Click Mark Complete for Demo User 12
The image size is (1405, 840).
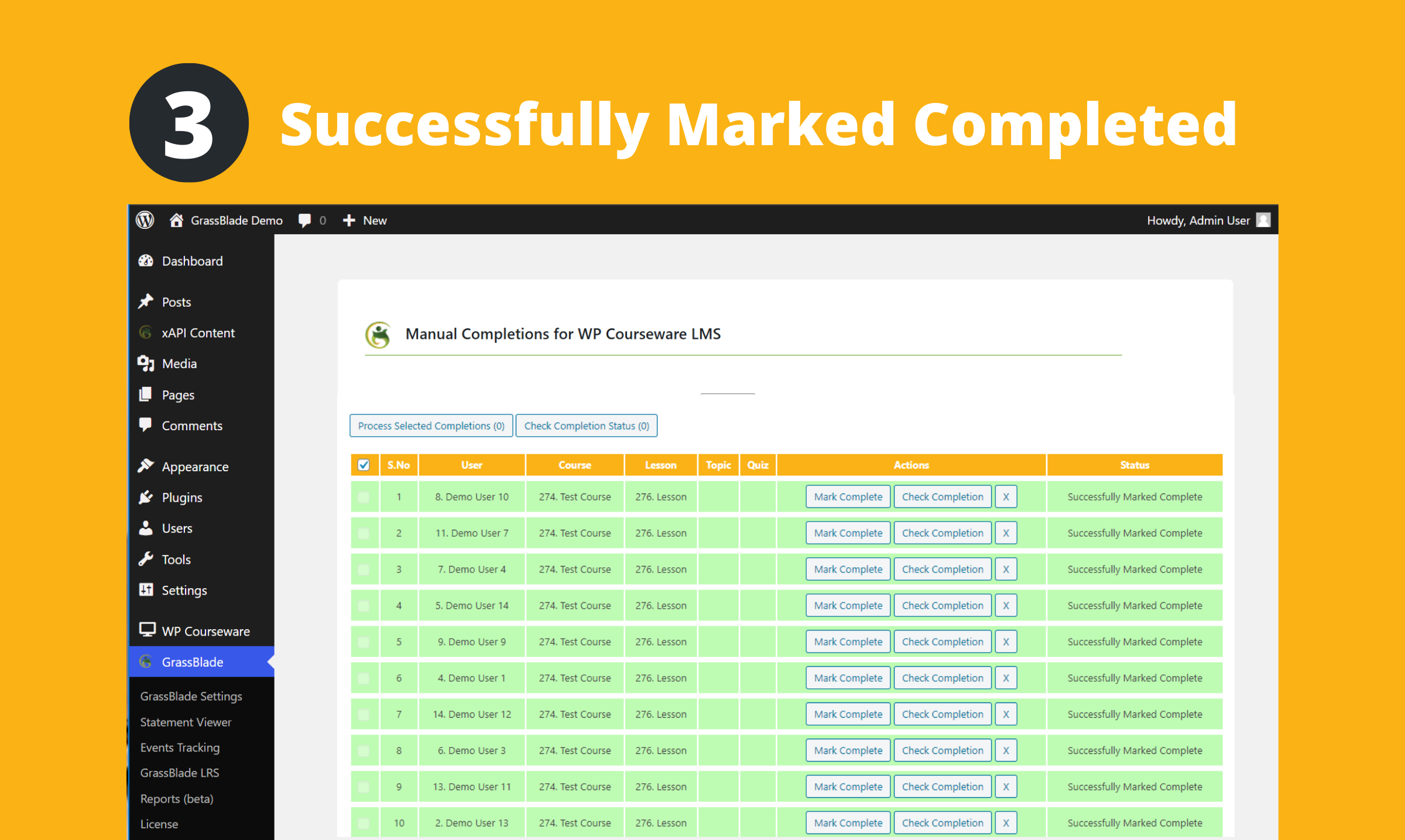point(848,714)
